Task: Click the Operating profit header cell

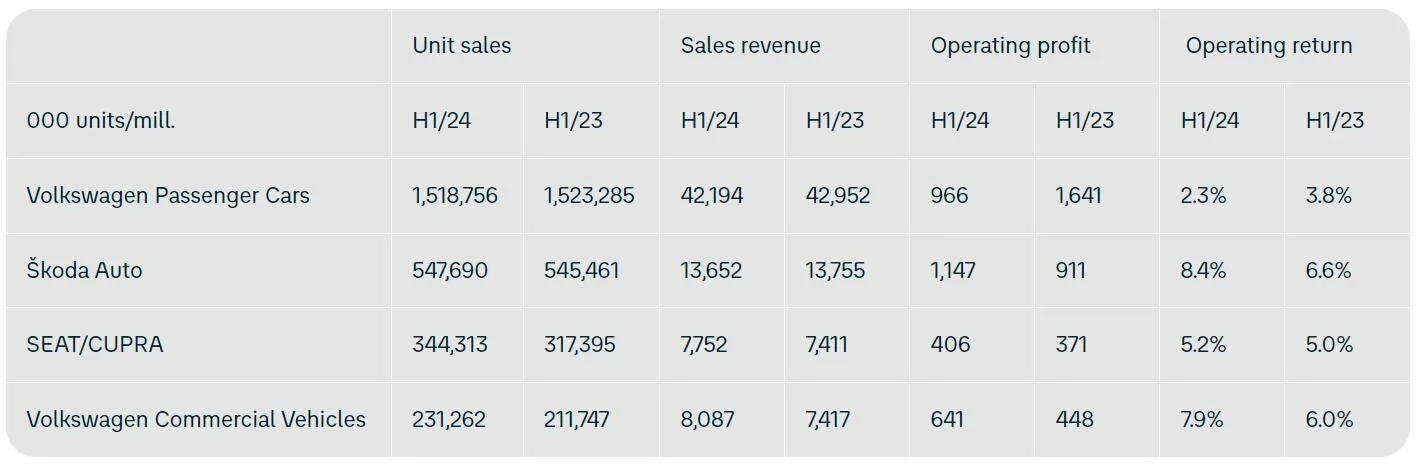Action: click(1010, 46)
